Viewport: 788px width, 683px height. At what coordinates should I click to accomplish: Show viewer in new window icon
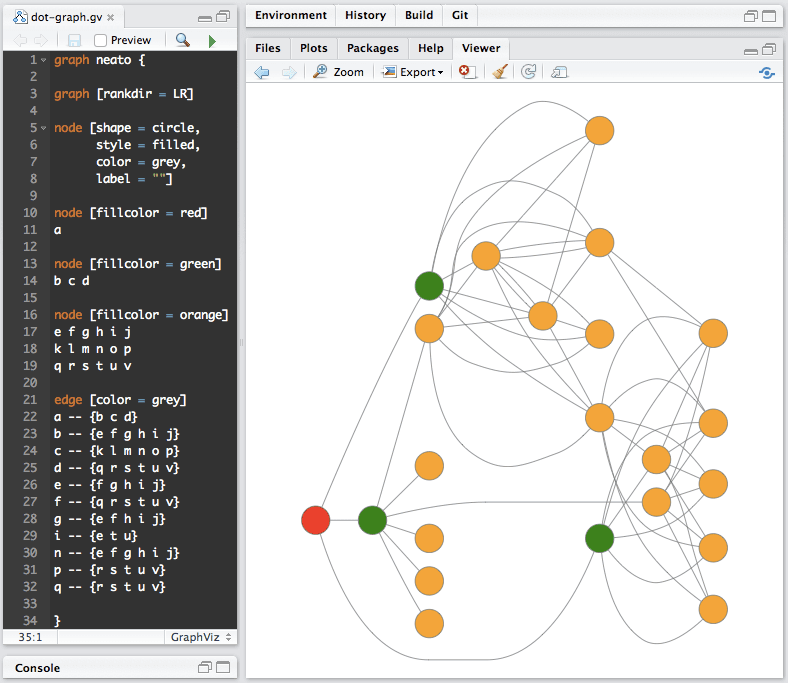[559, 72]
